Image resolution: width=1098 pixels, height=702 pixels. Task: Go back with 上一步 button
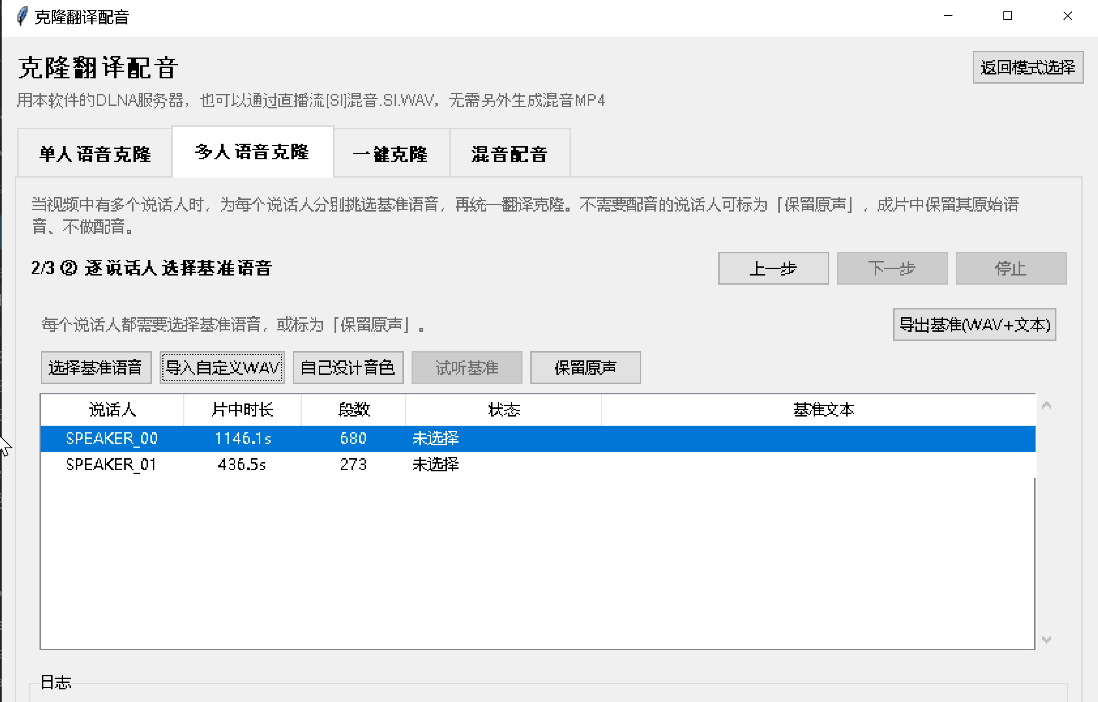point(773,268)
